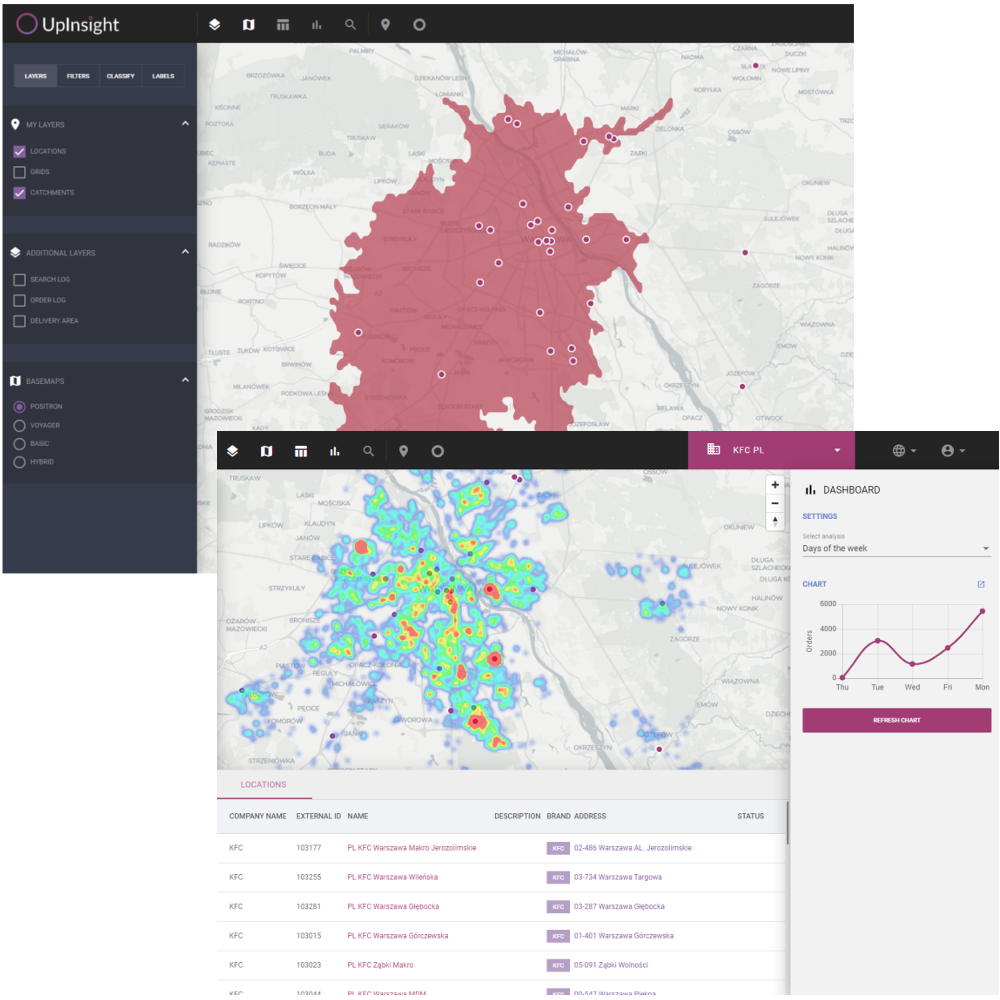Click location pin icon in KFC PL window toolbar
Screen dimensions: 1000x1000
[x=403, y=451]
